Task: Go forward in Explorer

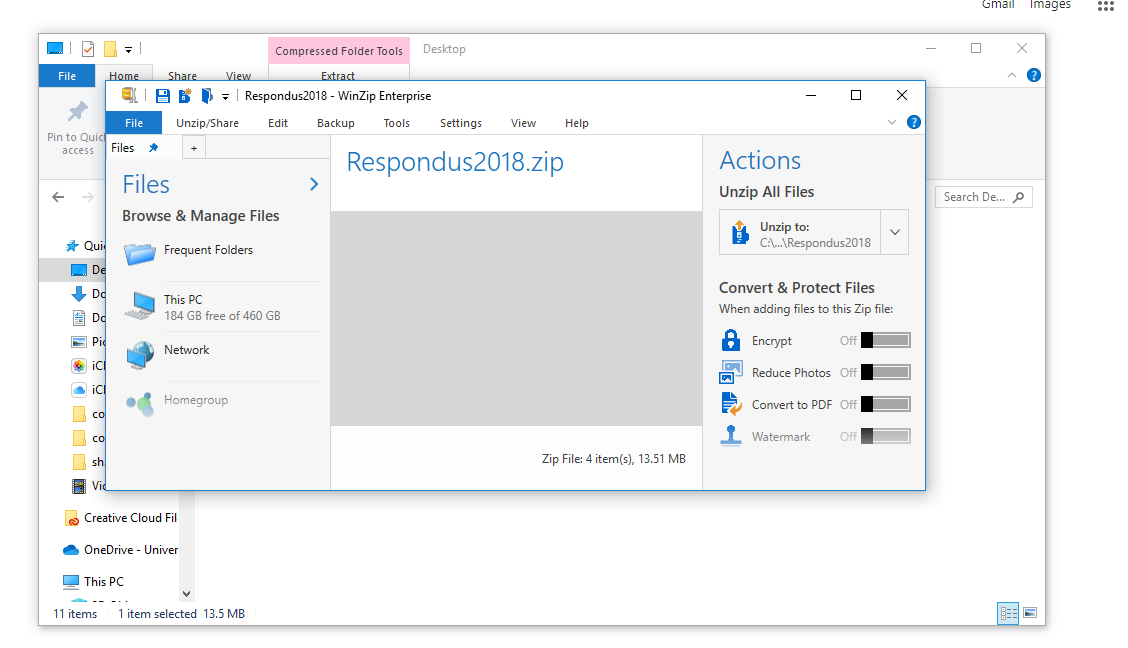Action: [x=88, y=197]
